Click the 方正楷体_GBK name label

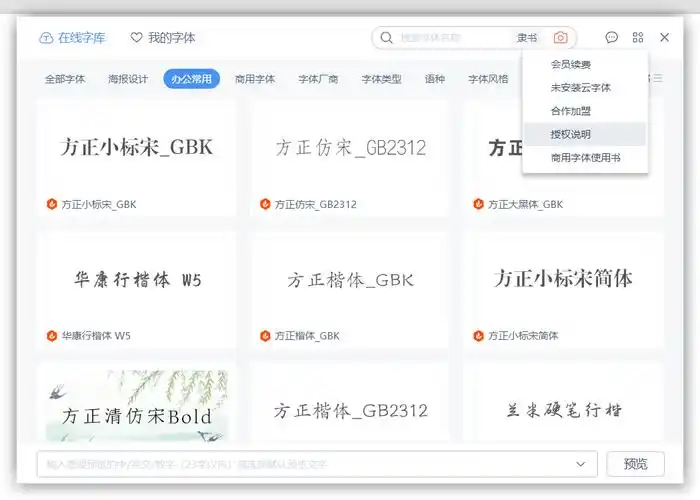pos(307,336)
